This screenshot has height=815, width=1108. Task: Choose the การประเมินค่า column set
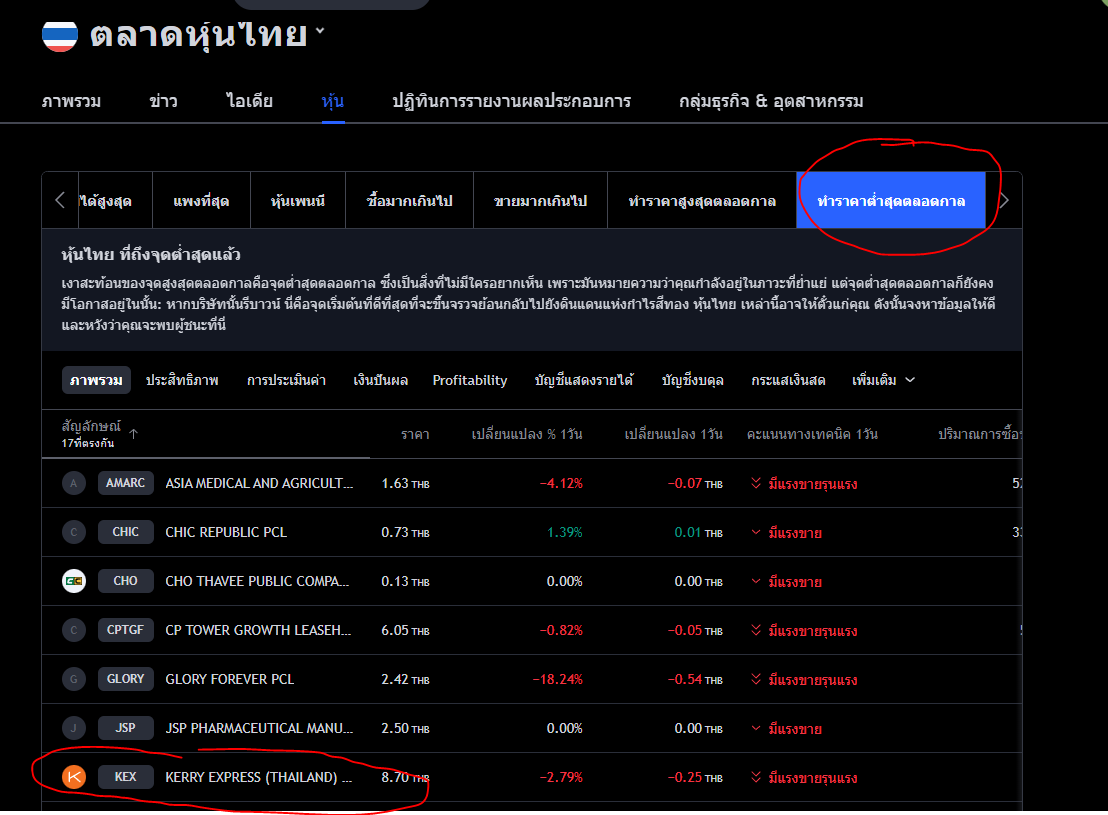286,380
